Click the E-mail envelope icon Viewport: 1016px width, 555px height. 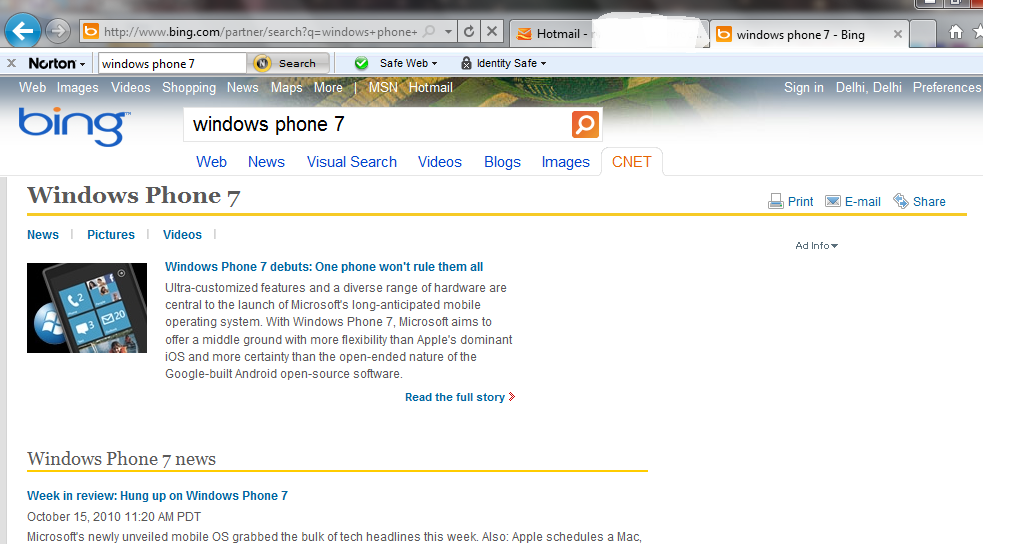coord(833,201)
